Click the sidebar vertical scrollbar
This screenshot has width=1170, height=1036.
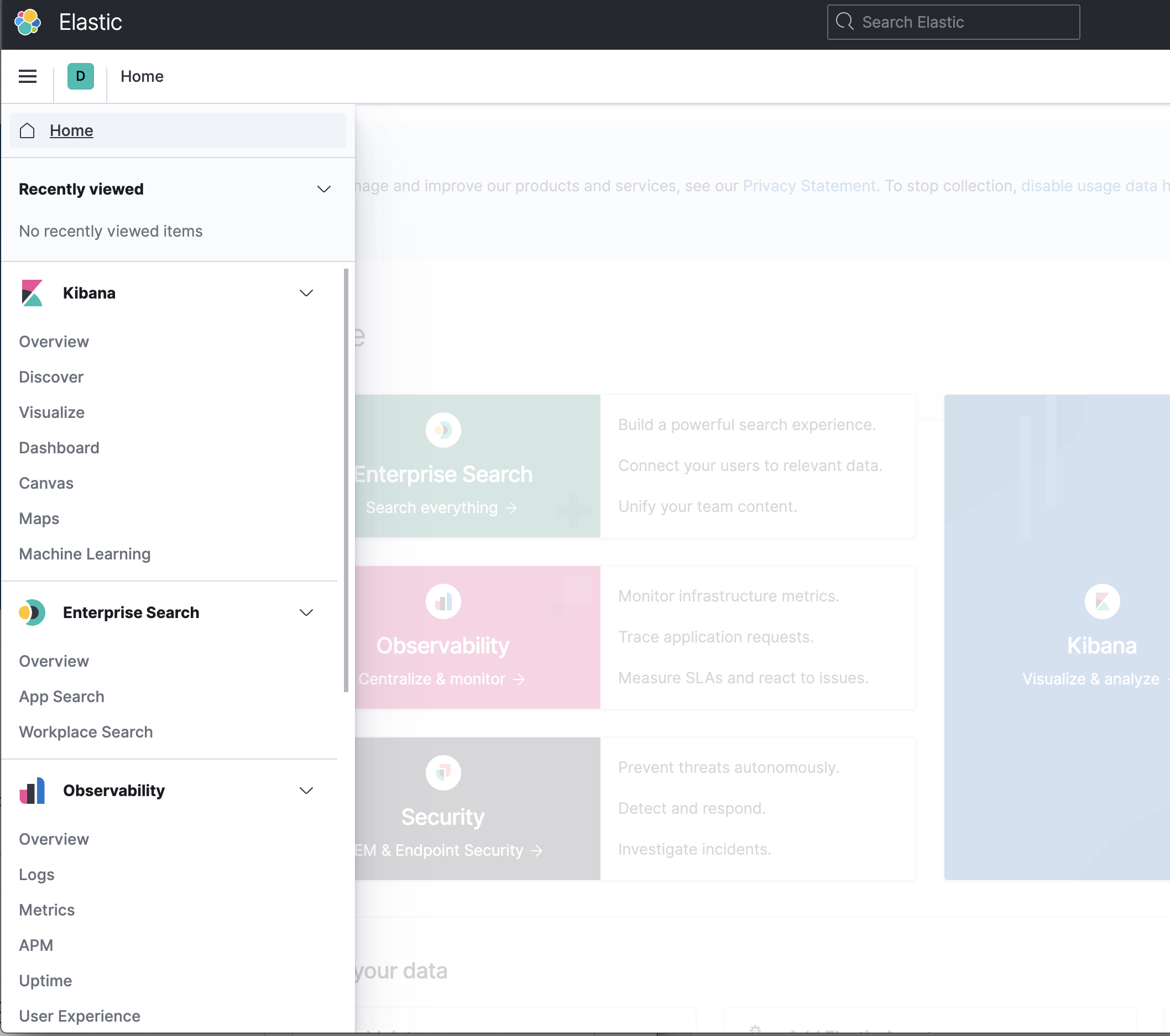coord(346,481)
